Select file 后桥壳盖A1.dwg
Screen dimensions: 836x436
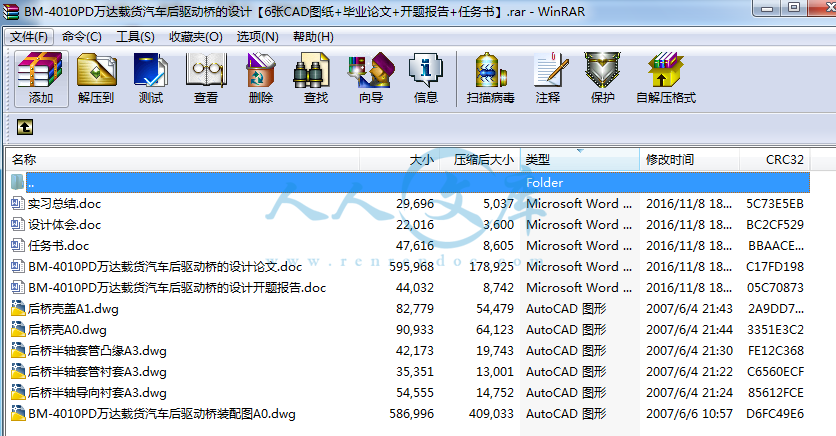pyautogui.click(x=73, y=309)
